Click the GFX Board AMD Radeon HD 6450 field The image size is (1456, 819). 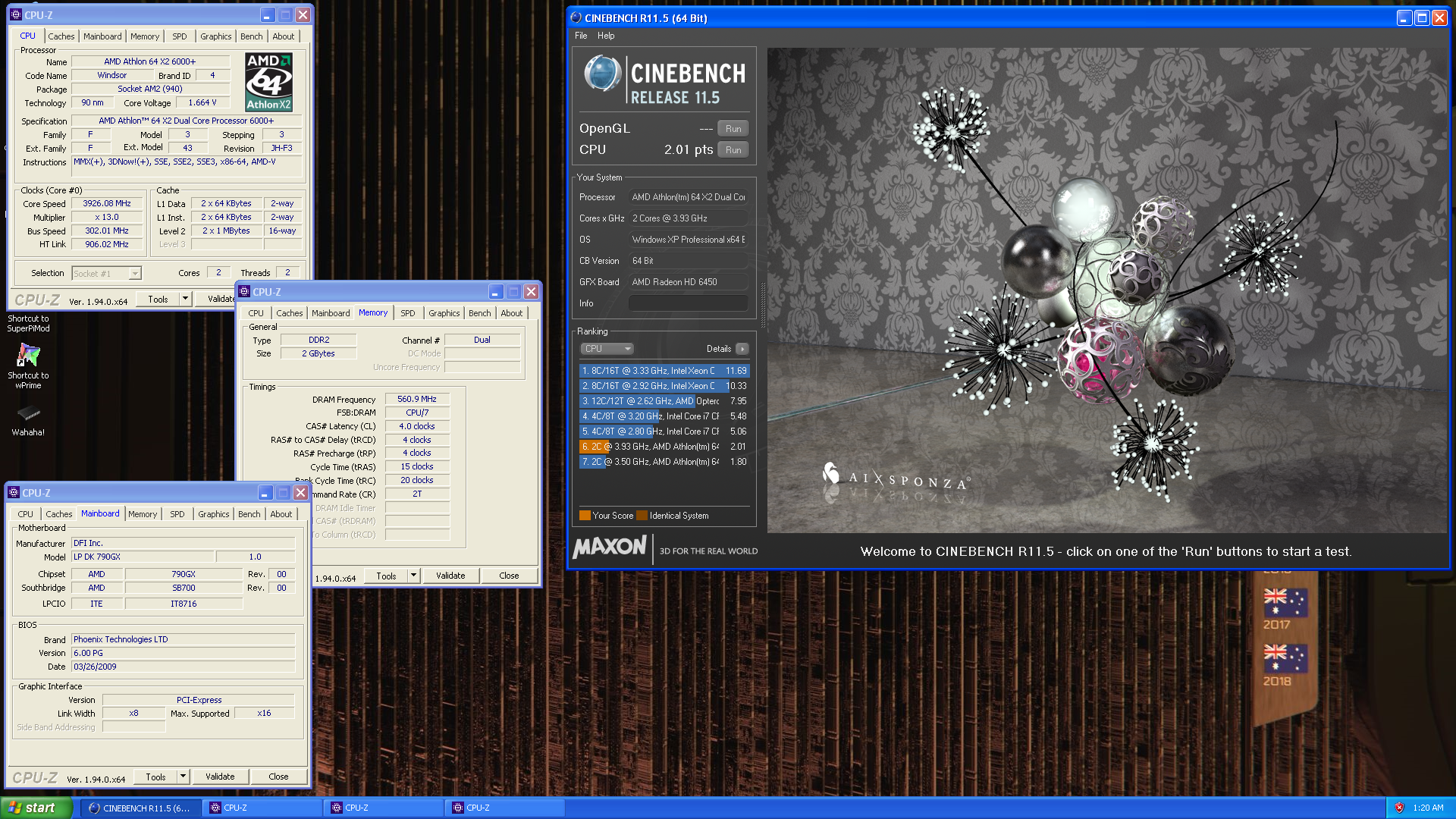[x=688, y=282]
